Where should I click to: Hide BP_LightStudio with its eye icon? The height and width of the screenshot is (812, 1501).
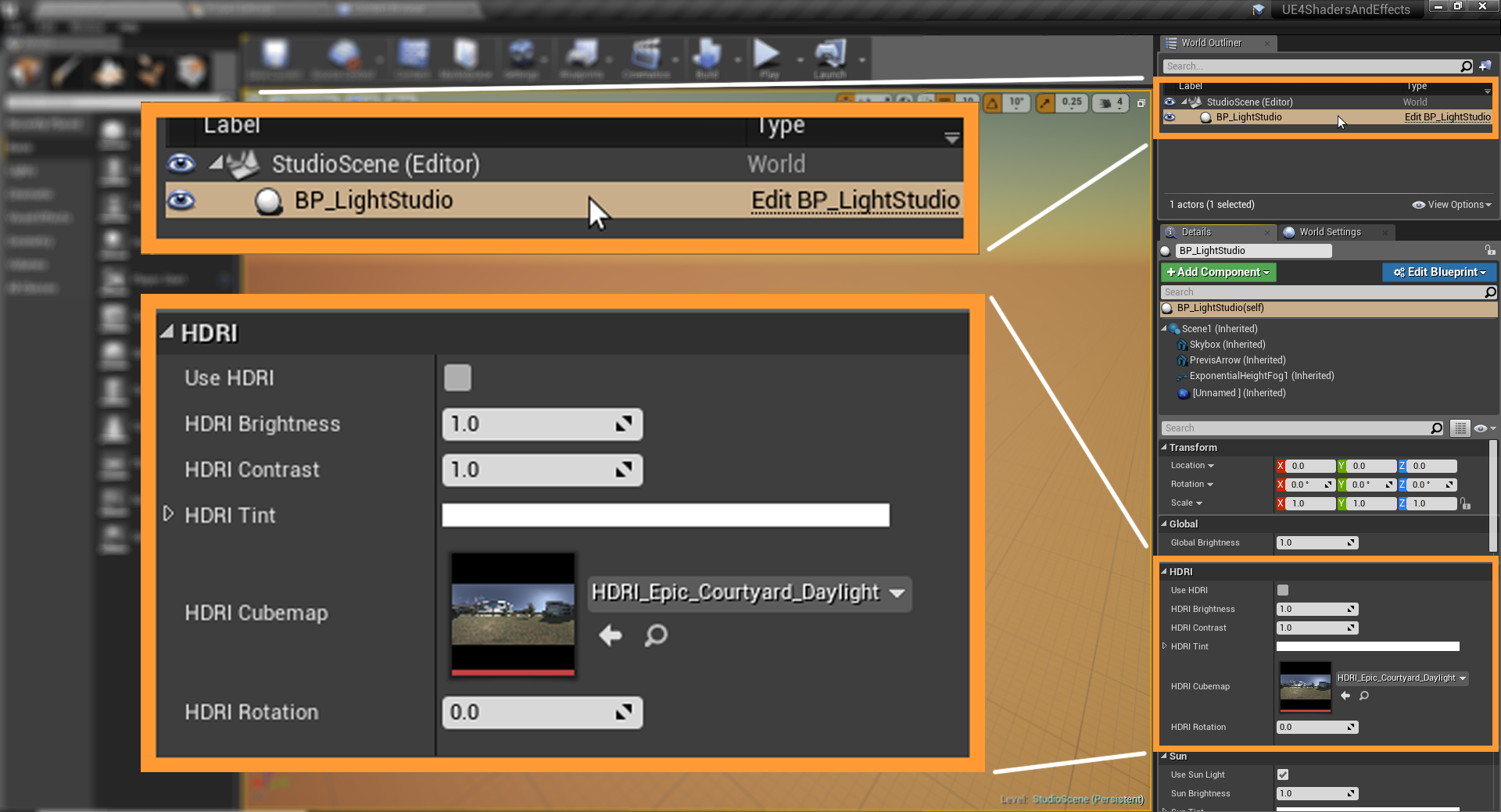(x=1170, y=117)
